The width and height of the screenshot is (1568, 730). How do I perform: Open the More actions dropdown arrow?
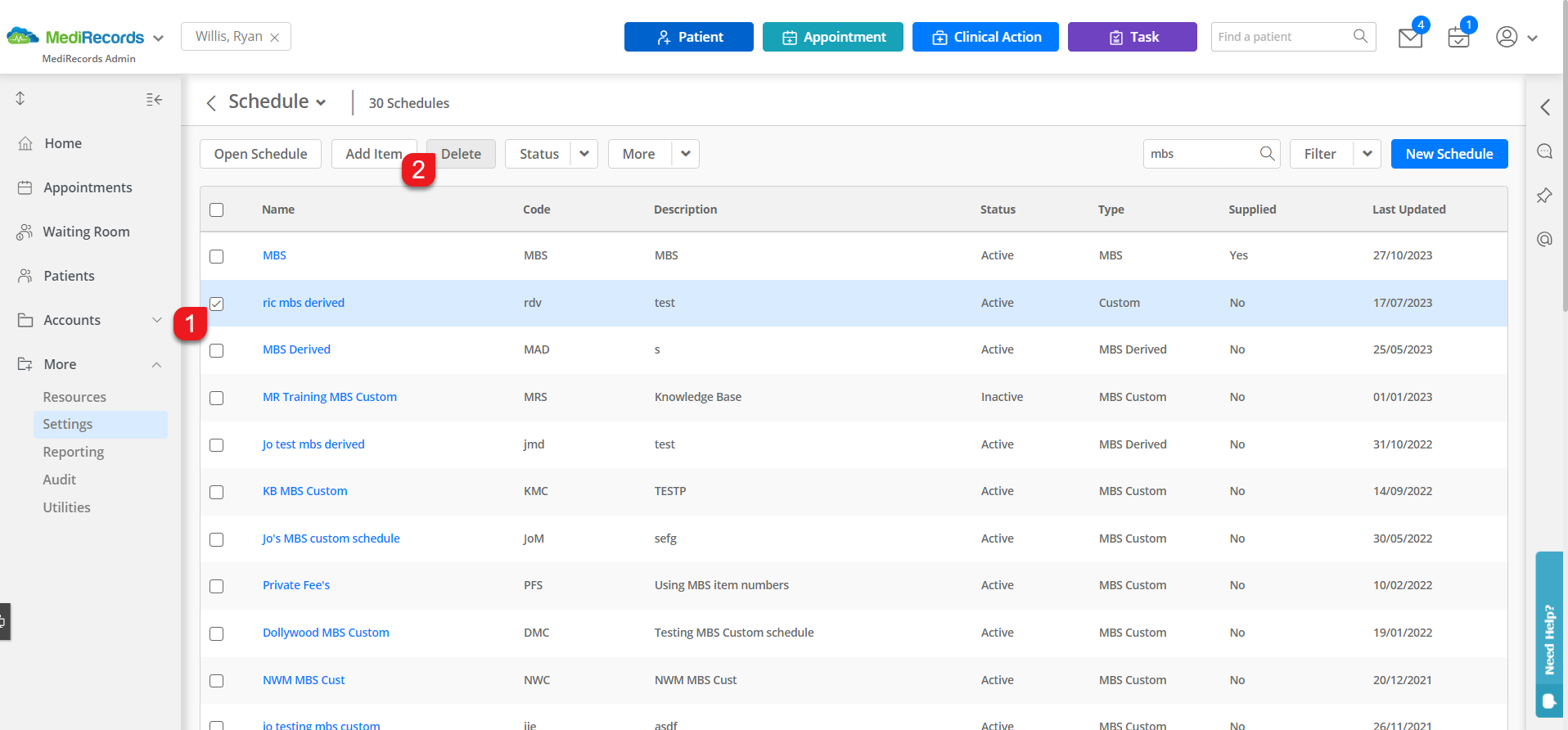pos(686,154)
